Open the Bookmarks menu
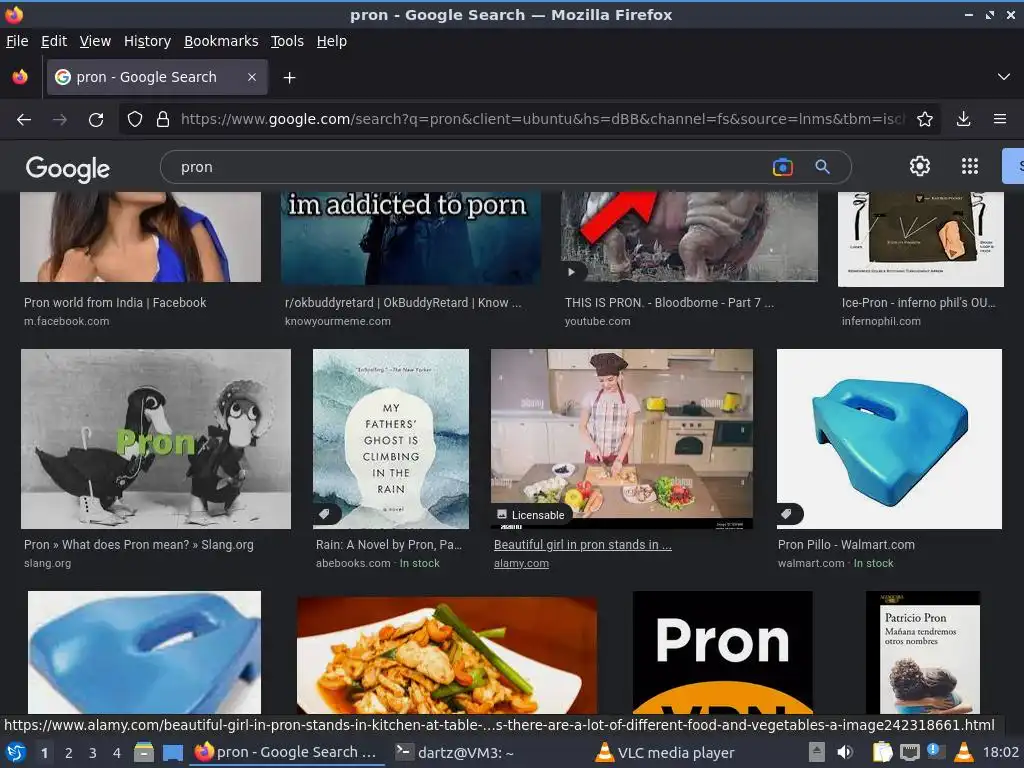Viewport: 1024px width, 768px height. [x=221, y=41]
